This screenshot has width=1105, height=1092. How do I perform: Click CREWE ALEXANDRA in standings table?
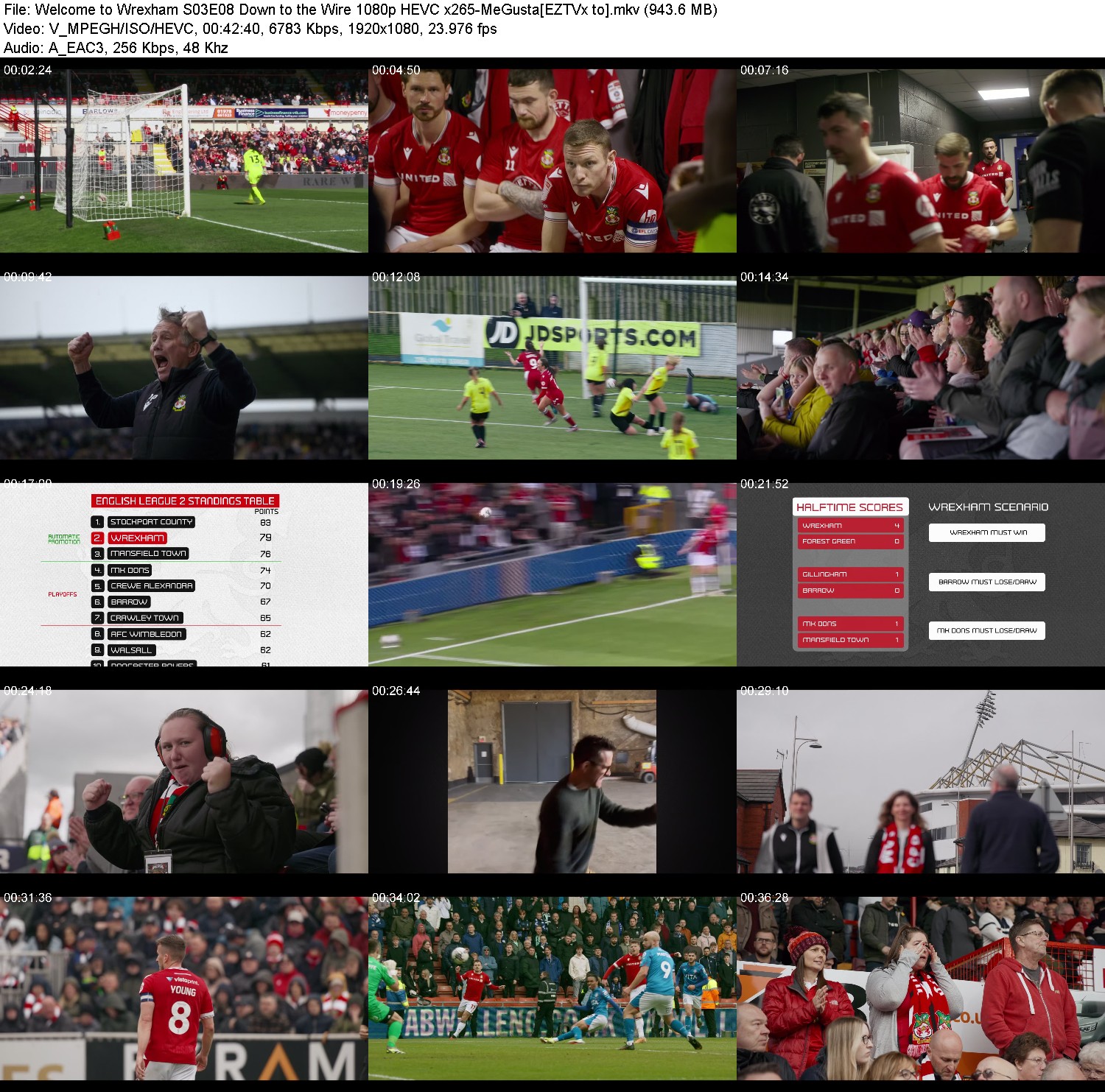151,586
